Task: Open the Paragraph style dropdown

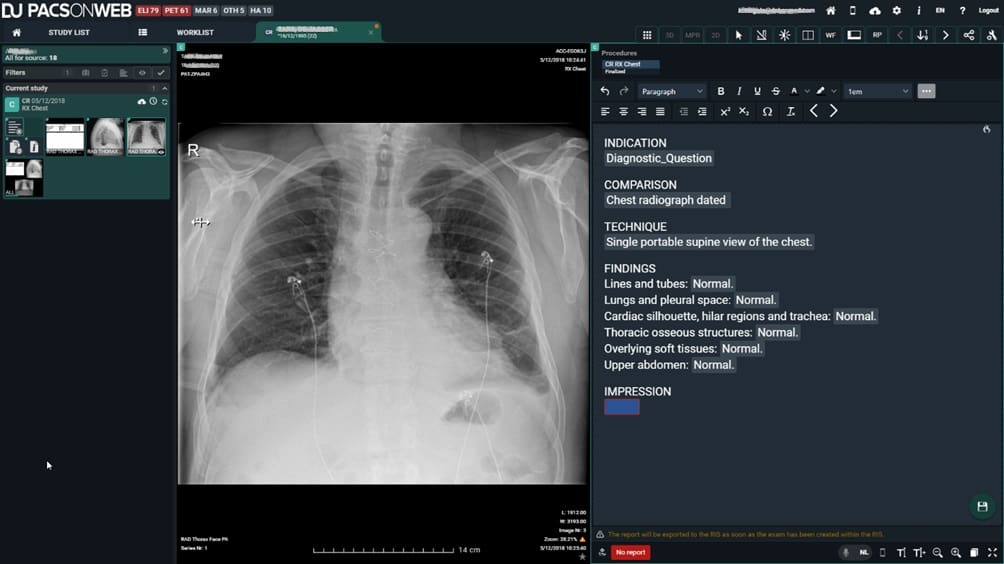Action: click(x=672, y=92)
